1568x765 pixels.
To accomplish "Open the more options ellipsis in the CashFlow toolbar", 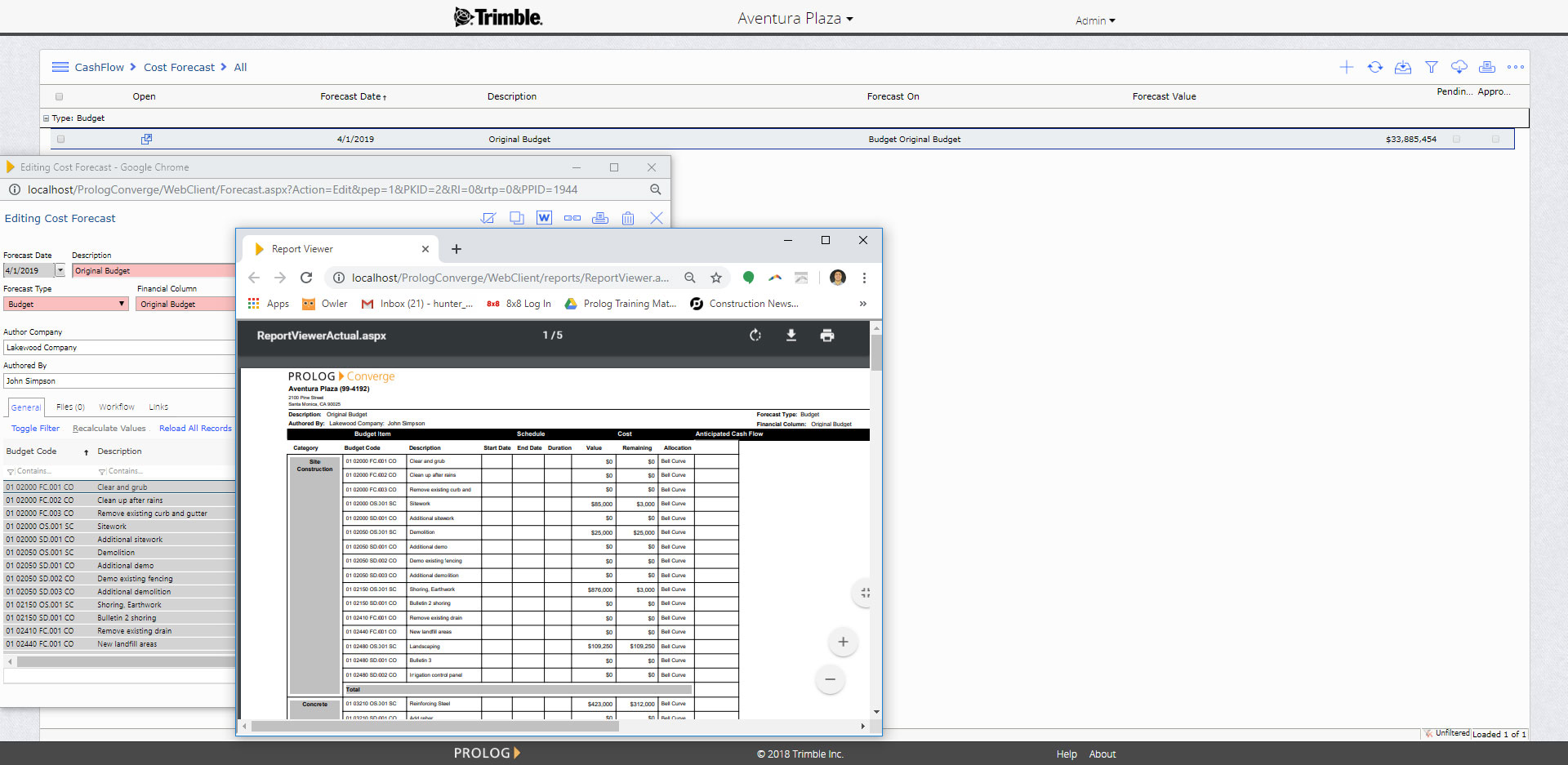I will (x=1516, y=67).
